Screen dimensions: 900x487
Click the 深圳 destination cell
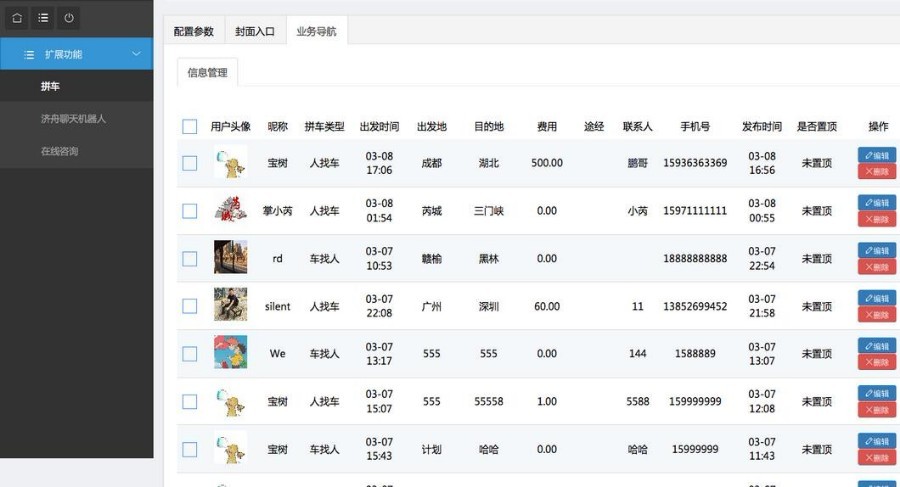[488, 306]
